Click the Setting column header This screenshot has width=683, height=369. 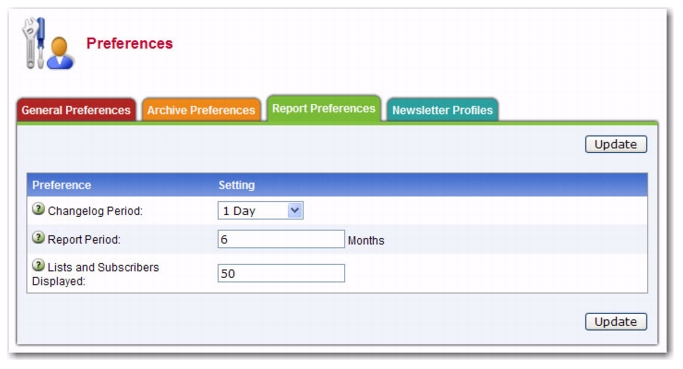coord(237,185)
